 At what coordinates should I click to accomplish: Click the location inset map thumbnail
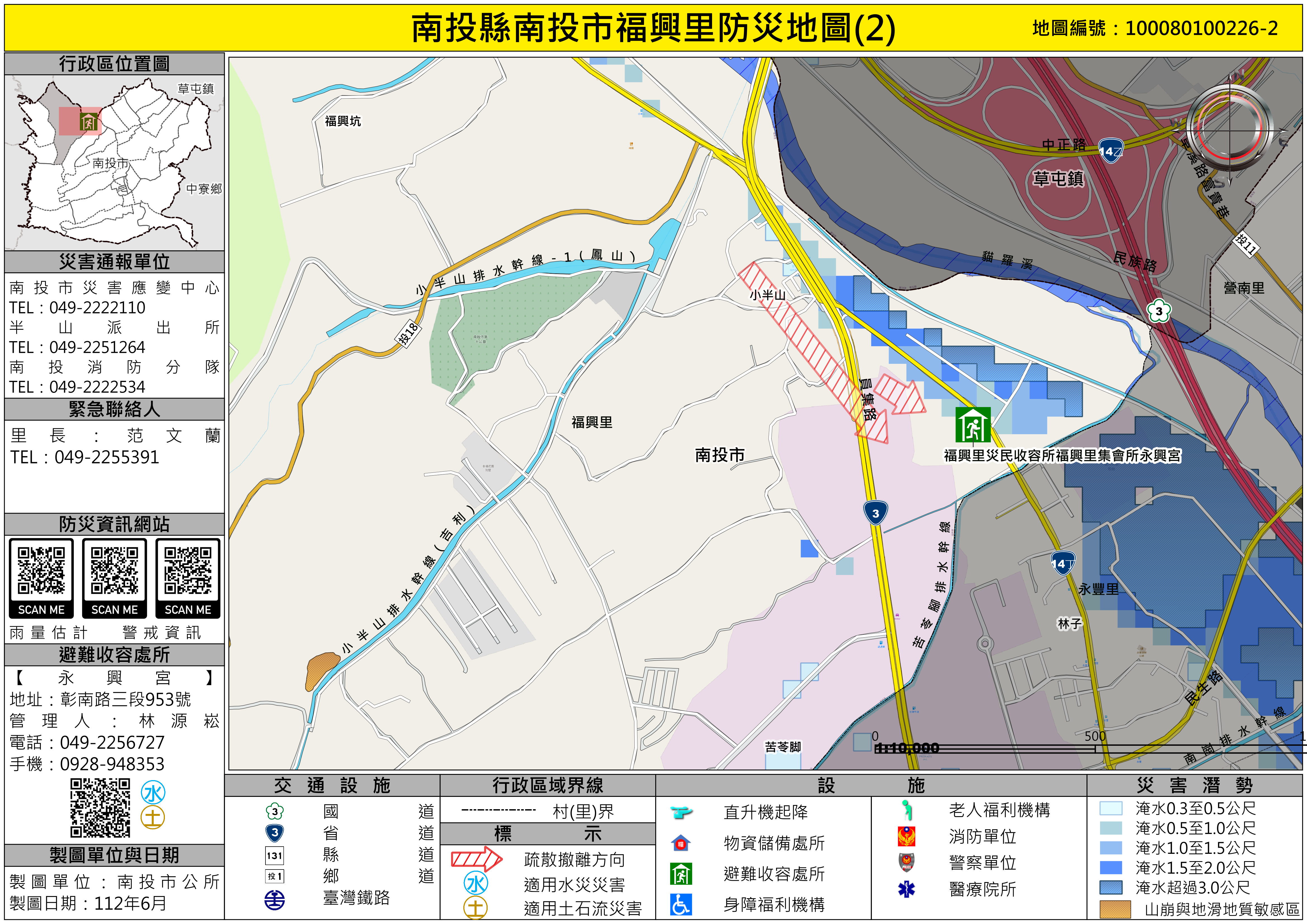[114, 163]
